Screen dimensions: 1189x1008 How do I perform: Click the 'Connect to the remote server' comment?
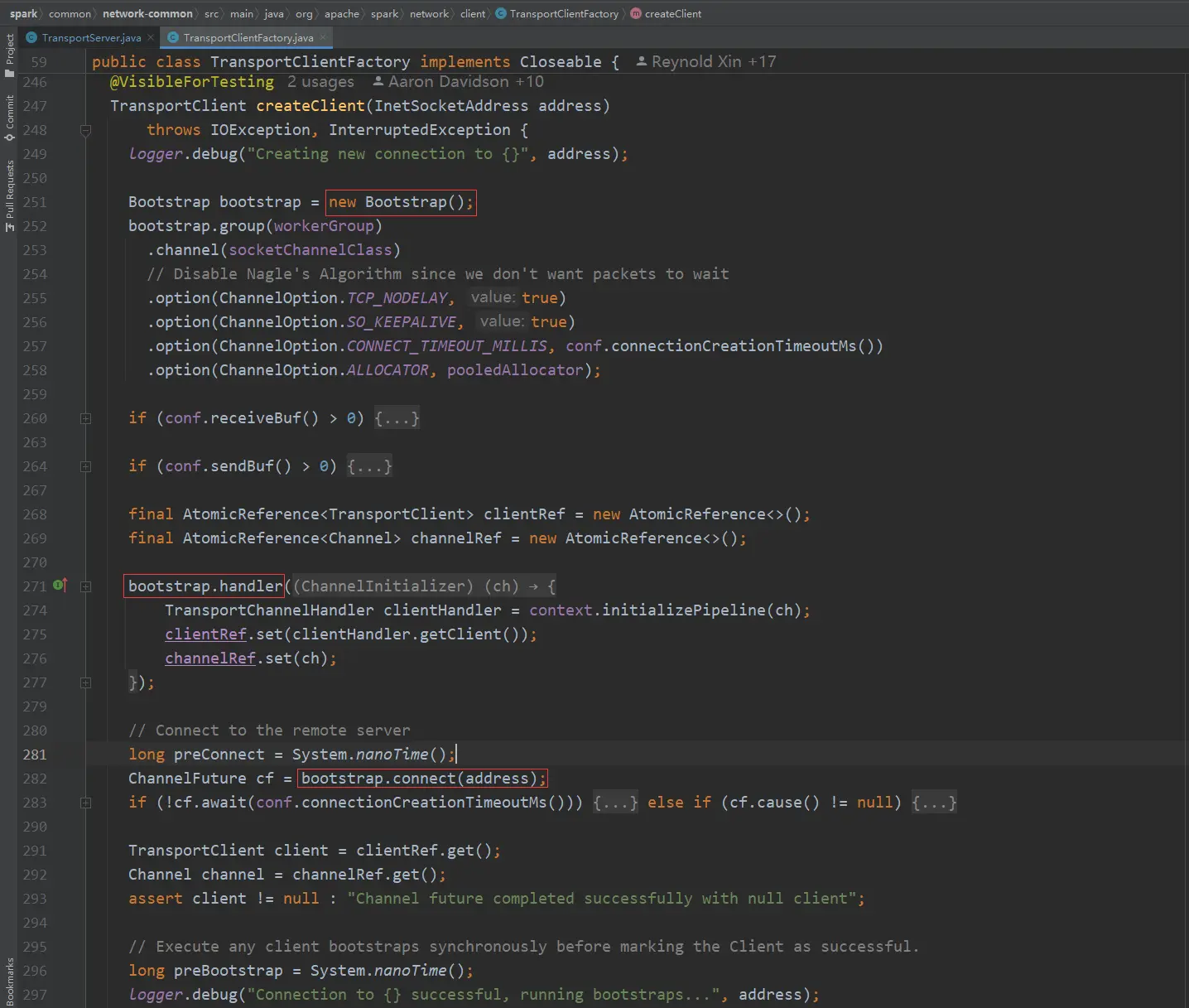pos(269,731)
